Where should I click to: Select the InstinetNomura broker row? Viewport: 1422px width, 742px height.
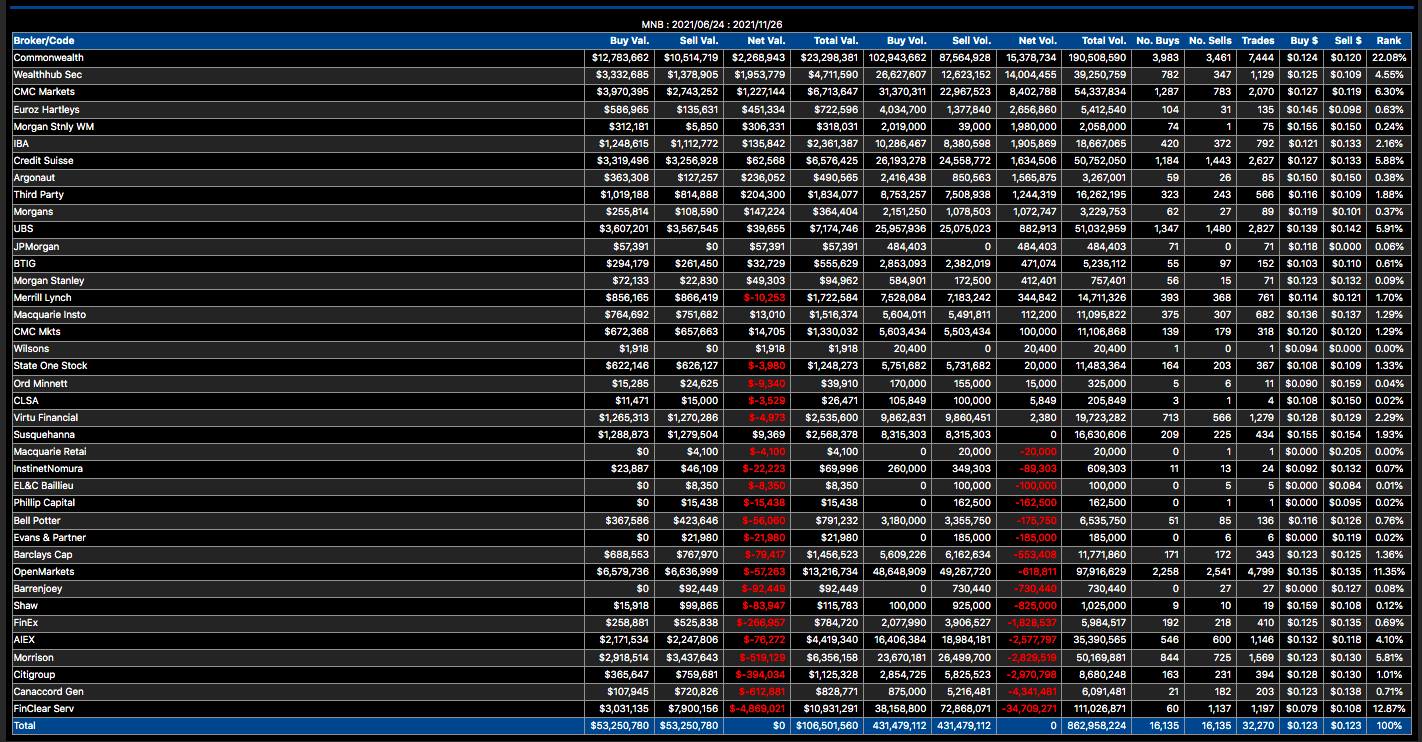[x=711, y=468]
